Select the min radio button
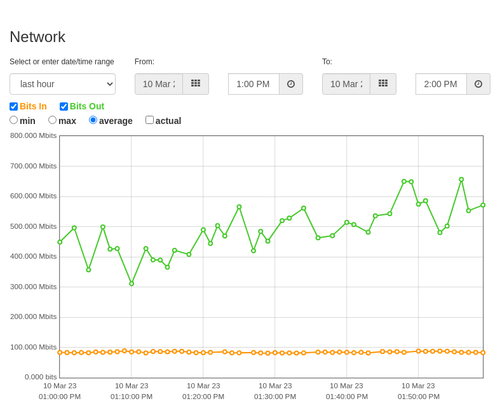Viewport: 500px width, 403px height. click(x=14, y=120)
